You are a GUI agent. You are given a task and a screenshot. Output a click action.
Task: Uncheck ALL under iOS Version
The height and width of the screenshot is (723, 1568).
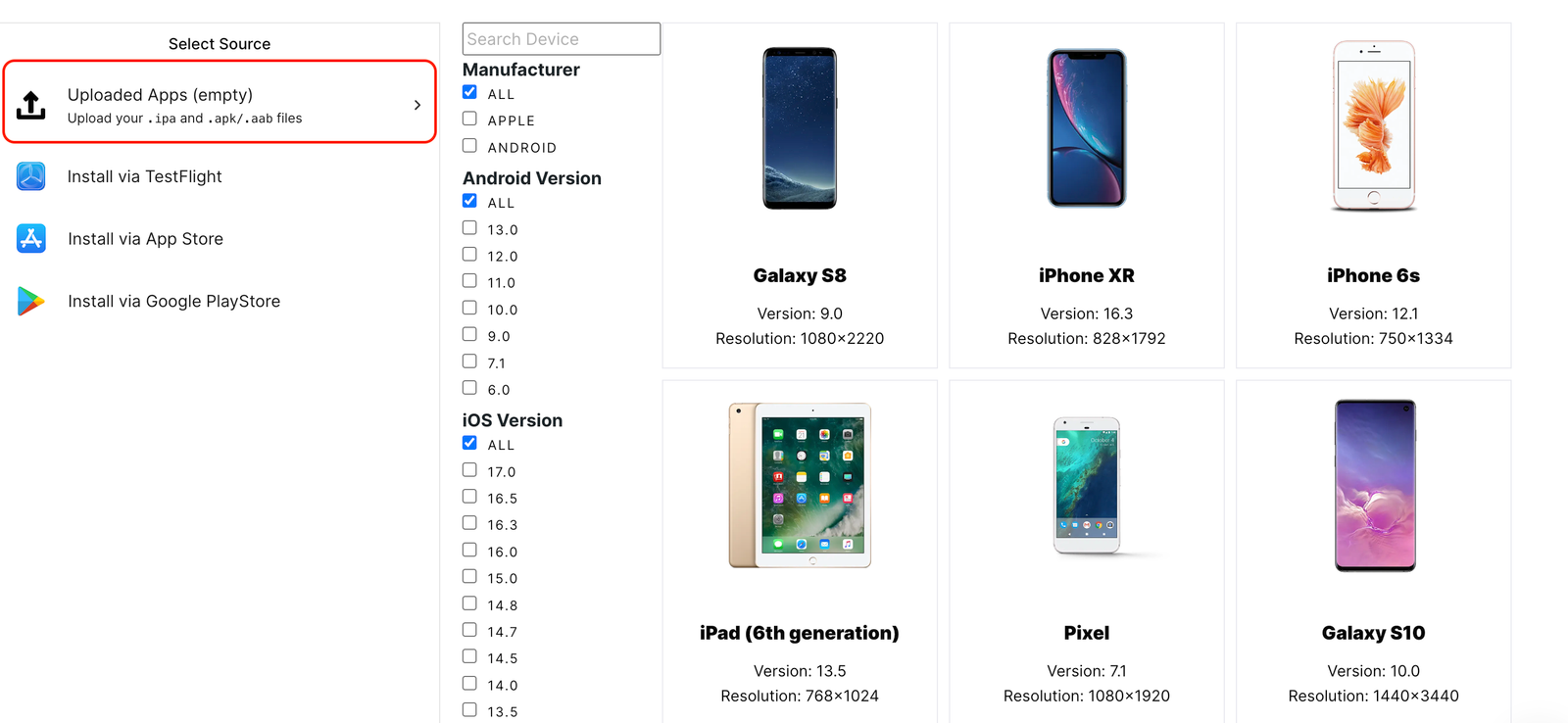point(469,442)
